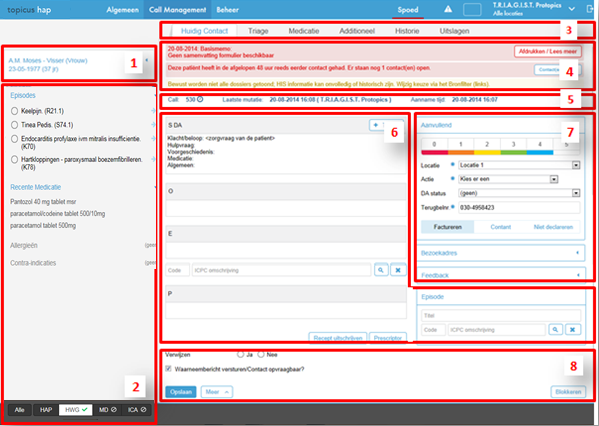The height and width of the screenshot is (426, 599).
Task: Click the clock icon next to Call 530
Action: pyautogui.click(x=200, y=99)
